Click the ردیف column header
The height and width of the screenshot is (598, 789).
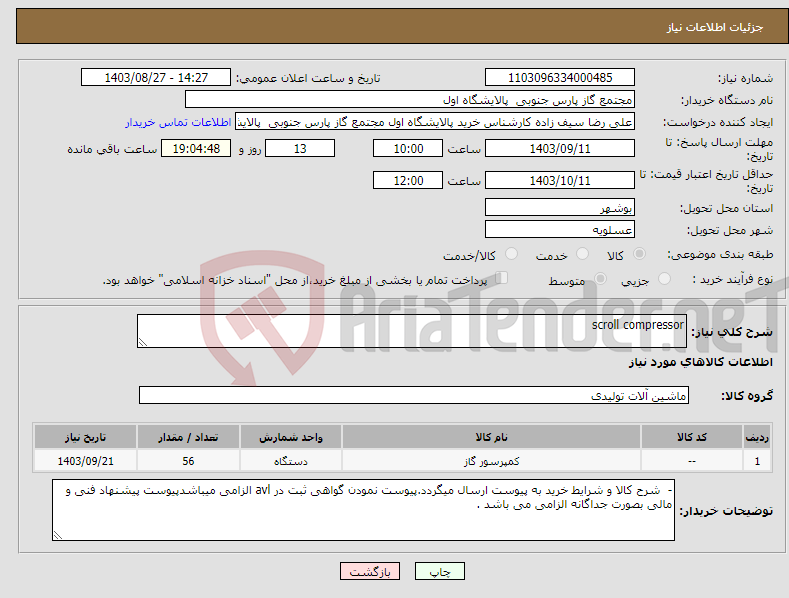click(757, 437)
